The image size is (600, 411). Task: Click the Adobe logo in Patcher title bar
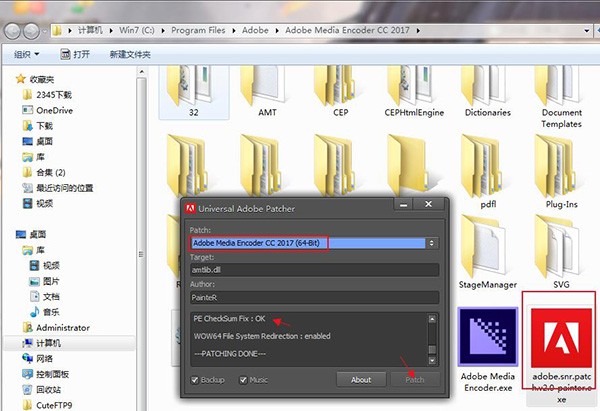pyautogui.click(x=190, y=209)
